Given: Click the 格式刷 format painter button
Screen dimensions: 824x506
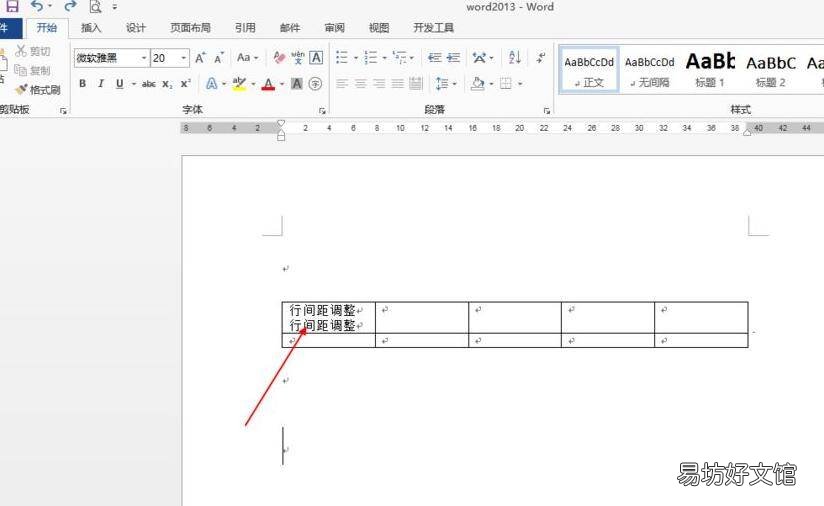Looking at the screenshot, I should [x=37, y=90].
